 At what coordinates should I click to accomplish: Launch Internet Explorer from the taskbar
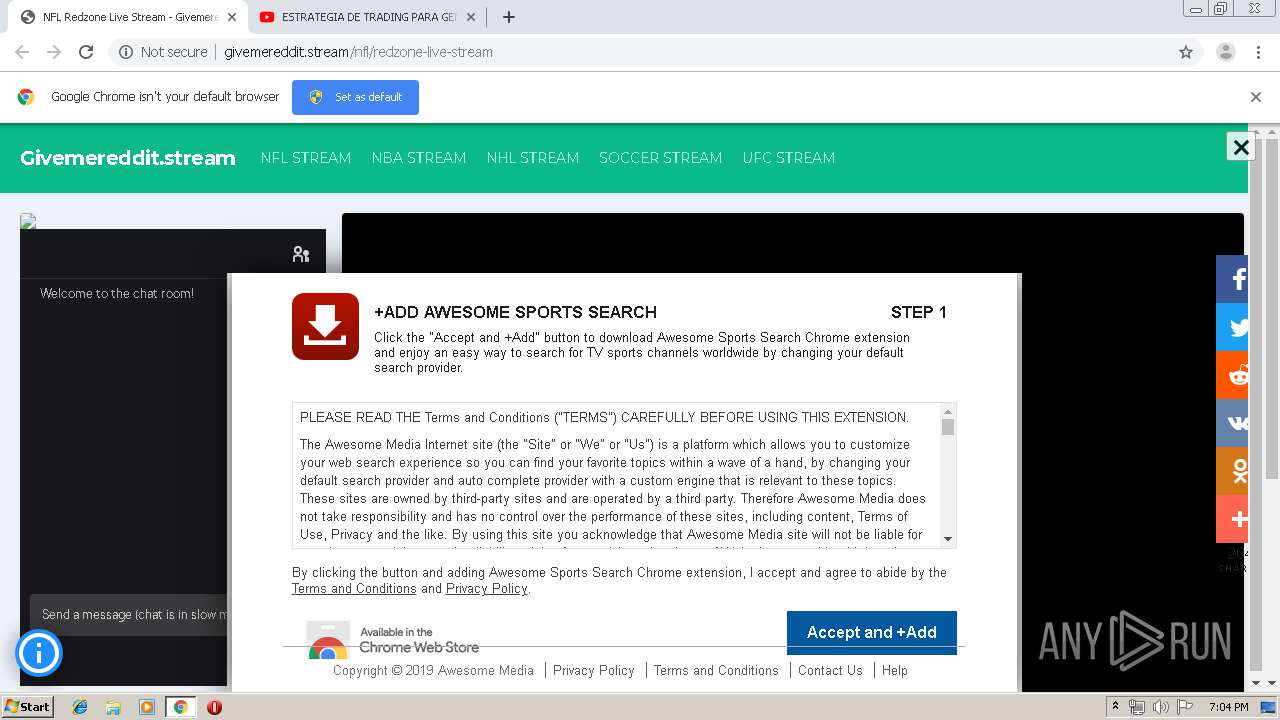coord(80,707)
